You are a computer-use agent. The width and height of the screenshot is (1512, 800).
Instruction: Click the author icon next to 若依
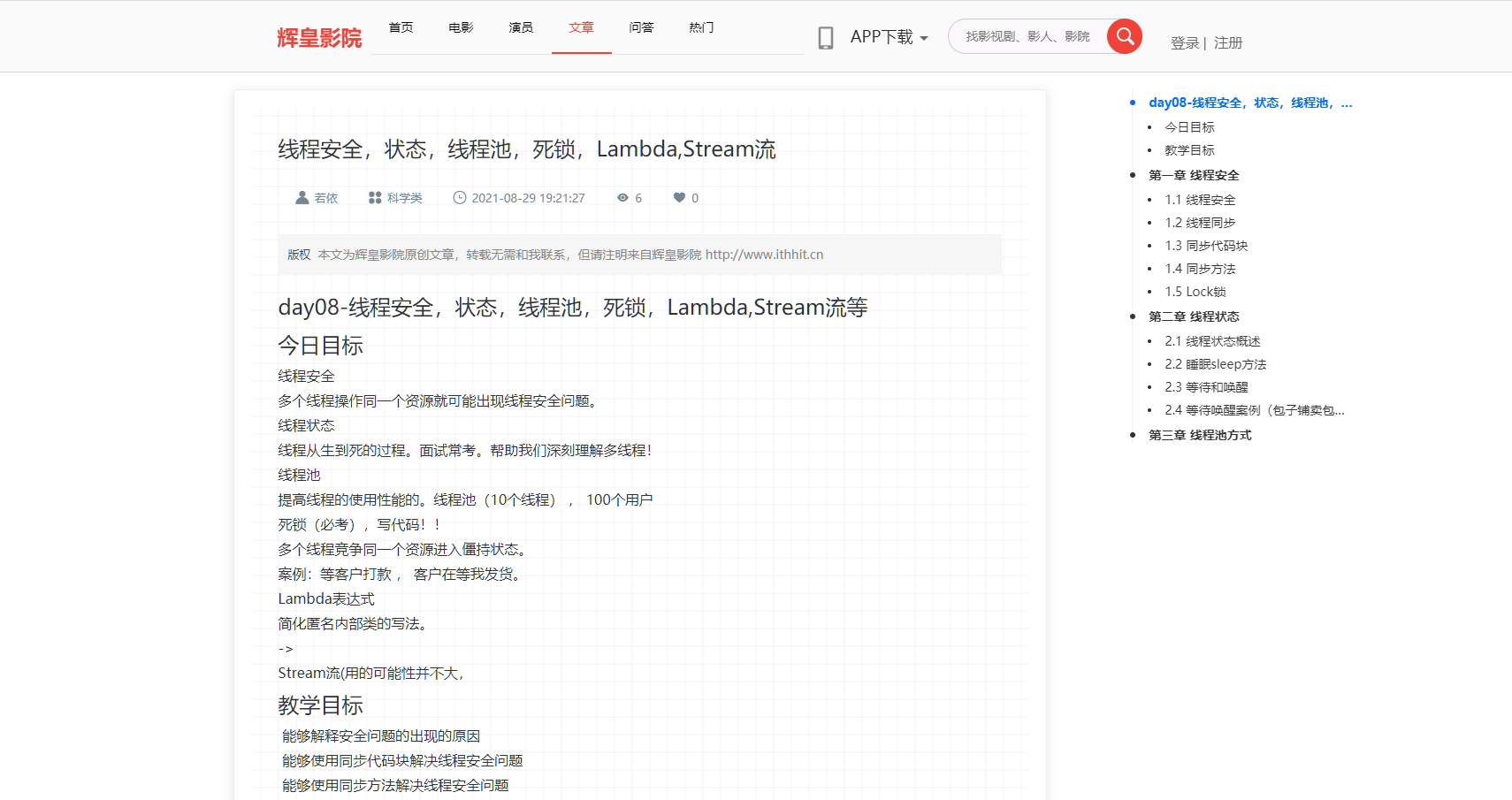(302, 197)
